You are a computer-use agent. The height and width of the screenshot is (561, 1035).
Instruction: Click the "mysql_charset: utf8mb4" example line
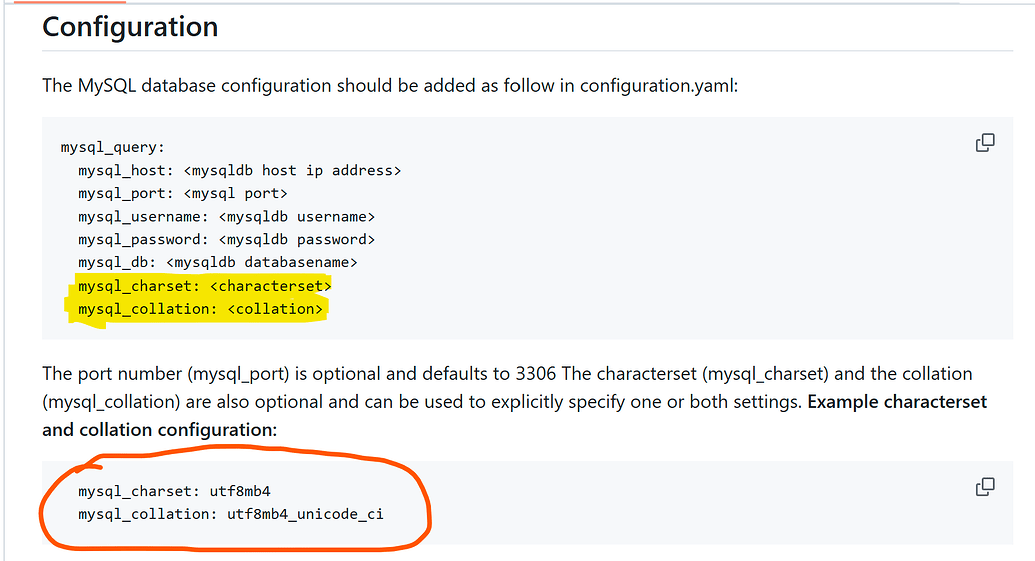tap(174, 492)
